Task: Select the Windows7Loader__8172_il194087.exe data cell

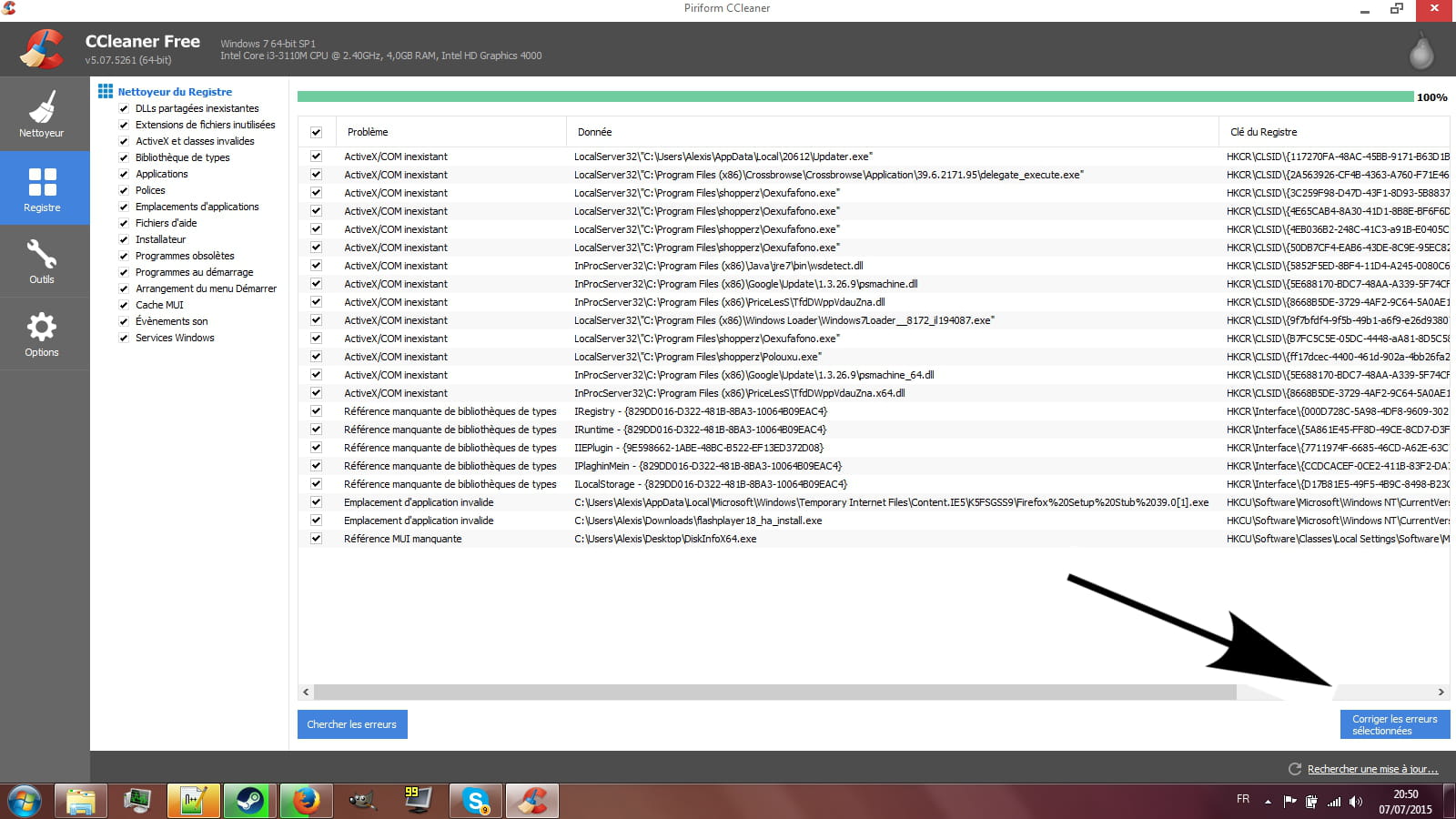Action: click(x=784, y=320)
